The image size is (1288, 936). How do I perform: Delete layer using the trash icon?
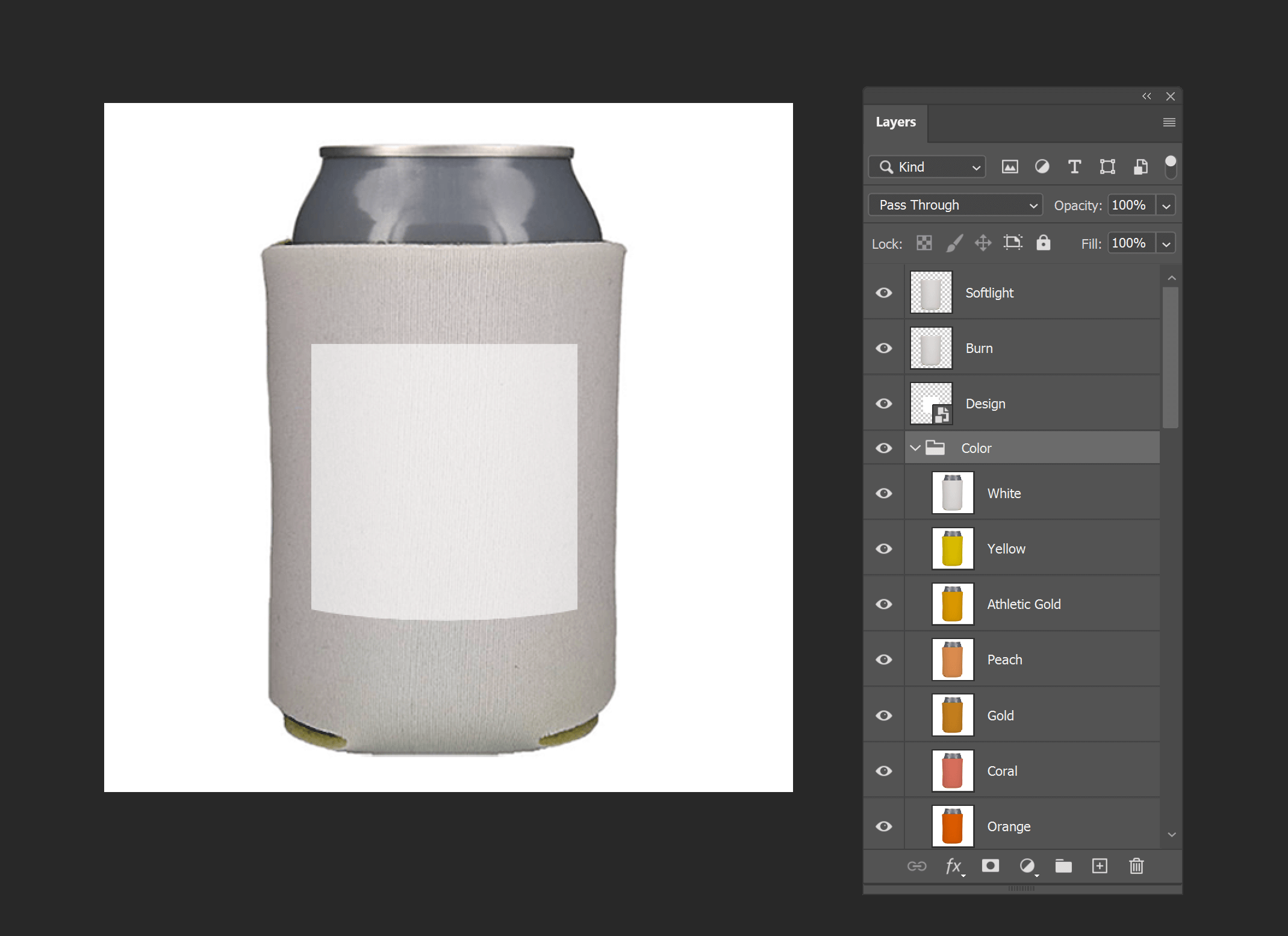(x=1136, y=866)
